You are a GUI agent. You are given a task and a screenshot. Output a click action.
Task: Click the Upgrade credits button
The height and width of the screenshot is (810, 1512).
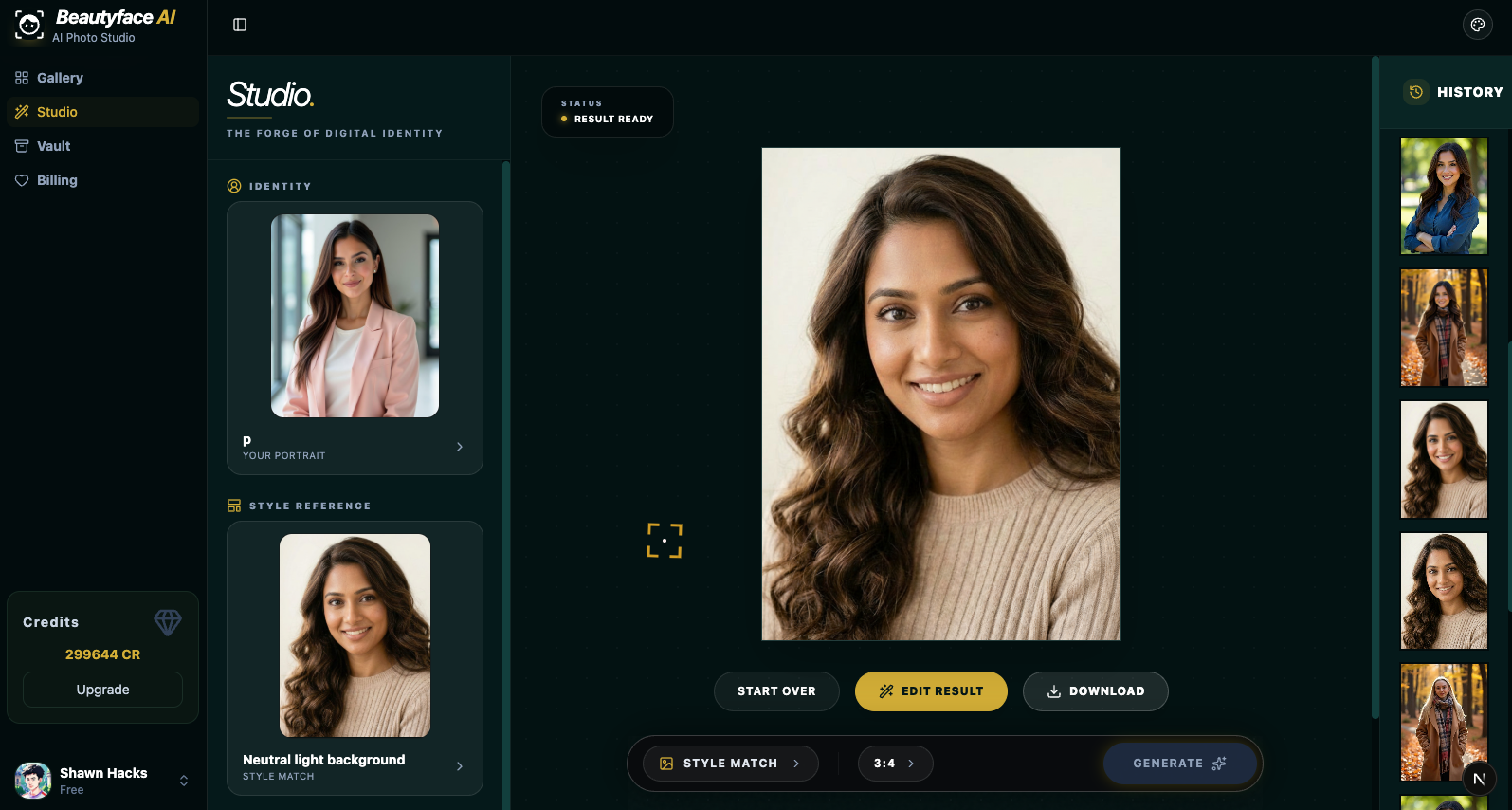102,690
